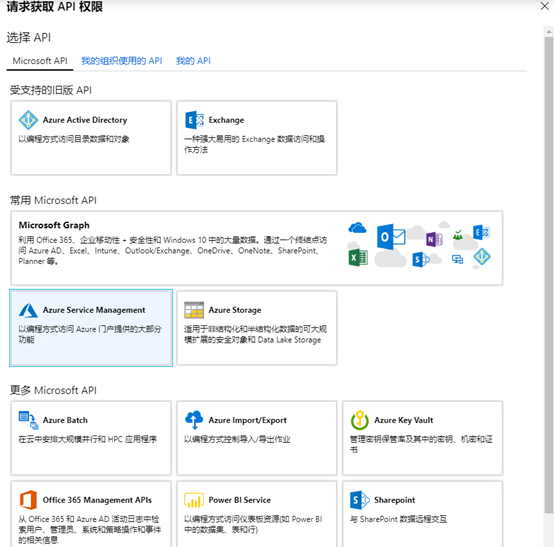554x547 pixels.
Task: Click the 常用 Microsoft API heading
Action: point(53,200)
